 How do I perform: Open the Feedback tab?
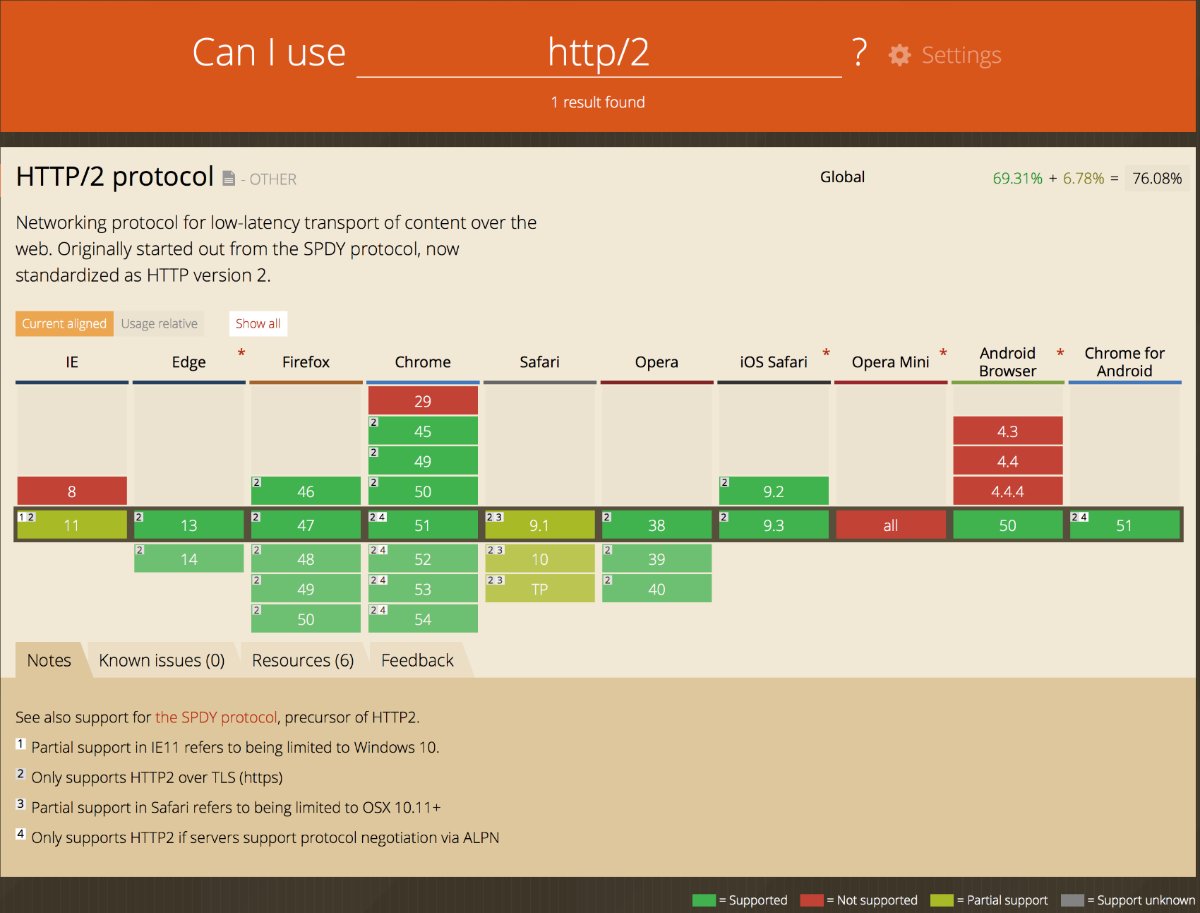[x=416, y=660]
